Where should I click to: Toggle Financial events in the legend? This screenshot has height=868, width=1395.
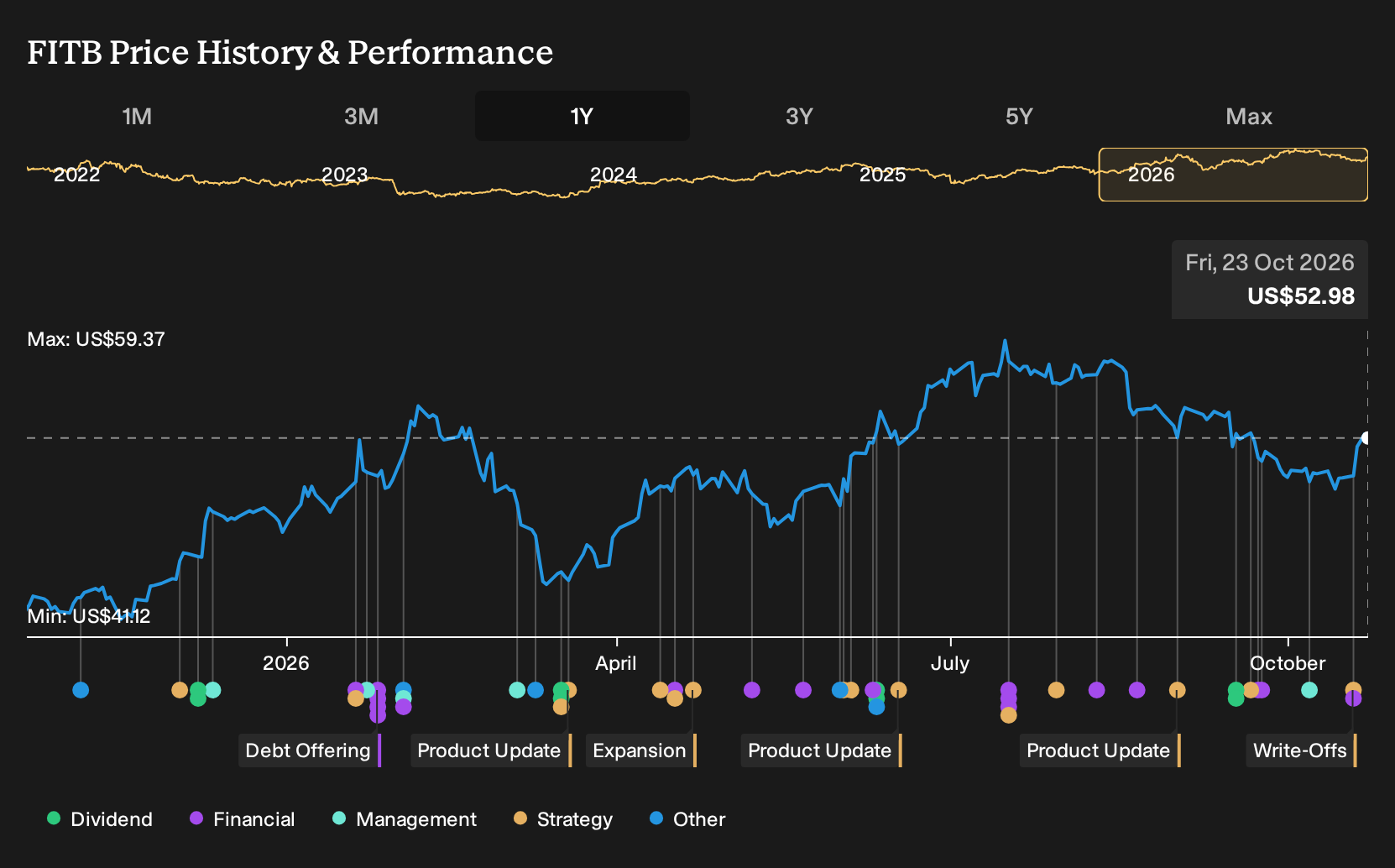243,818
